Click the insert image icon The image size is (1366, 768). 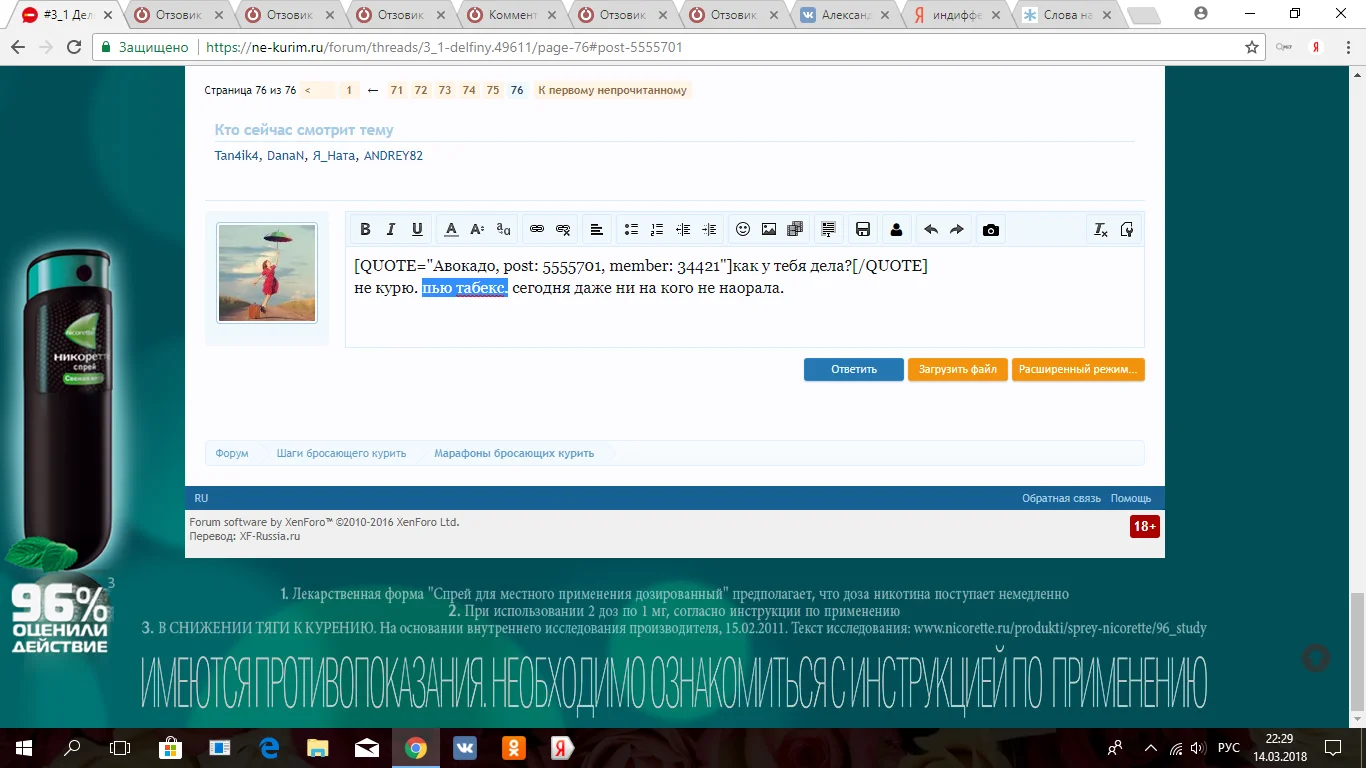[x=769, y=229]
